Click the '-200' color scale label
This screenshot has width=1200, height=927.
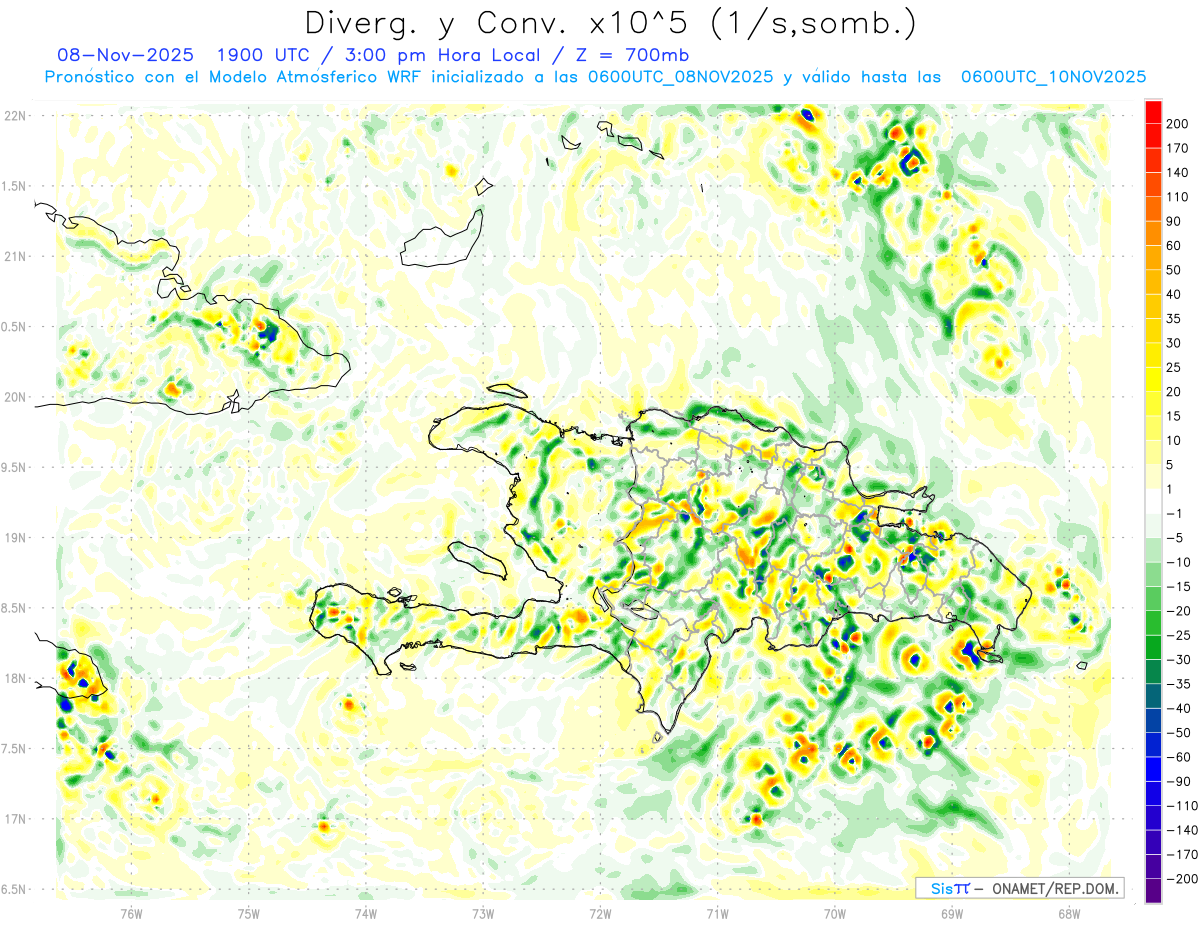pos(1183,880)
